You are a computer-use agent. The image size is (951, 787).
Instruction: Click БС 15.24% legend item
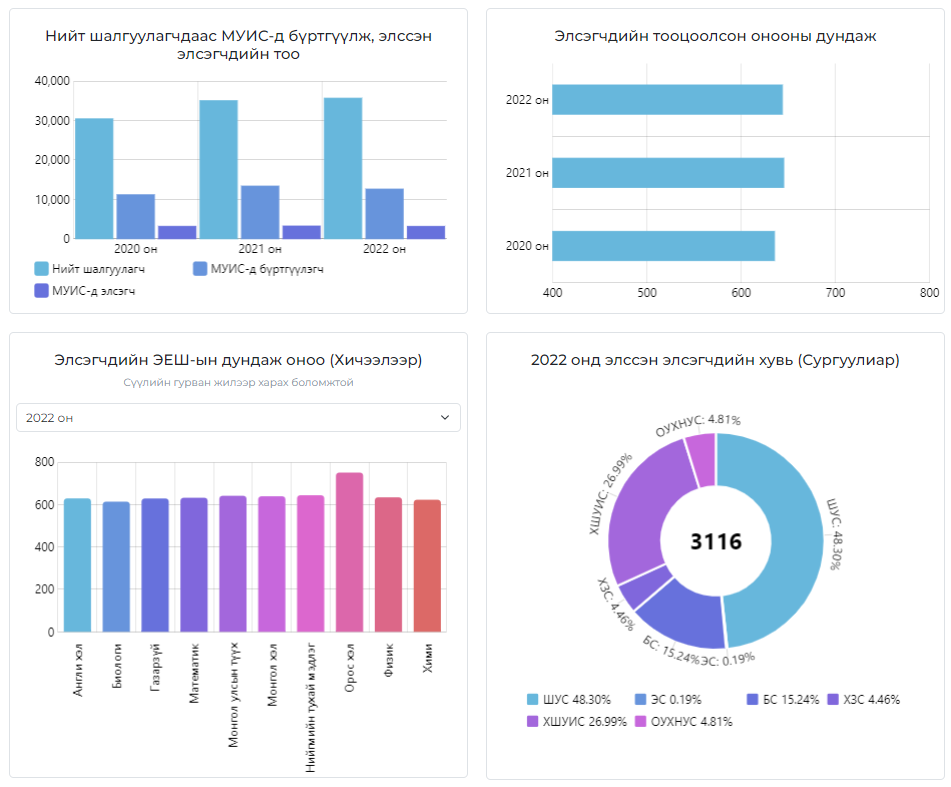coord(783,700)
